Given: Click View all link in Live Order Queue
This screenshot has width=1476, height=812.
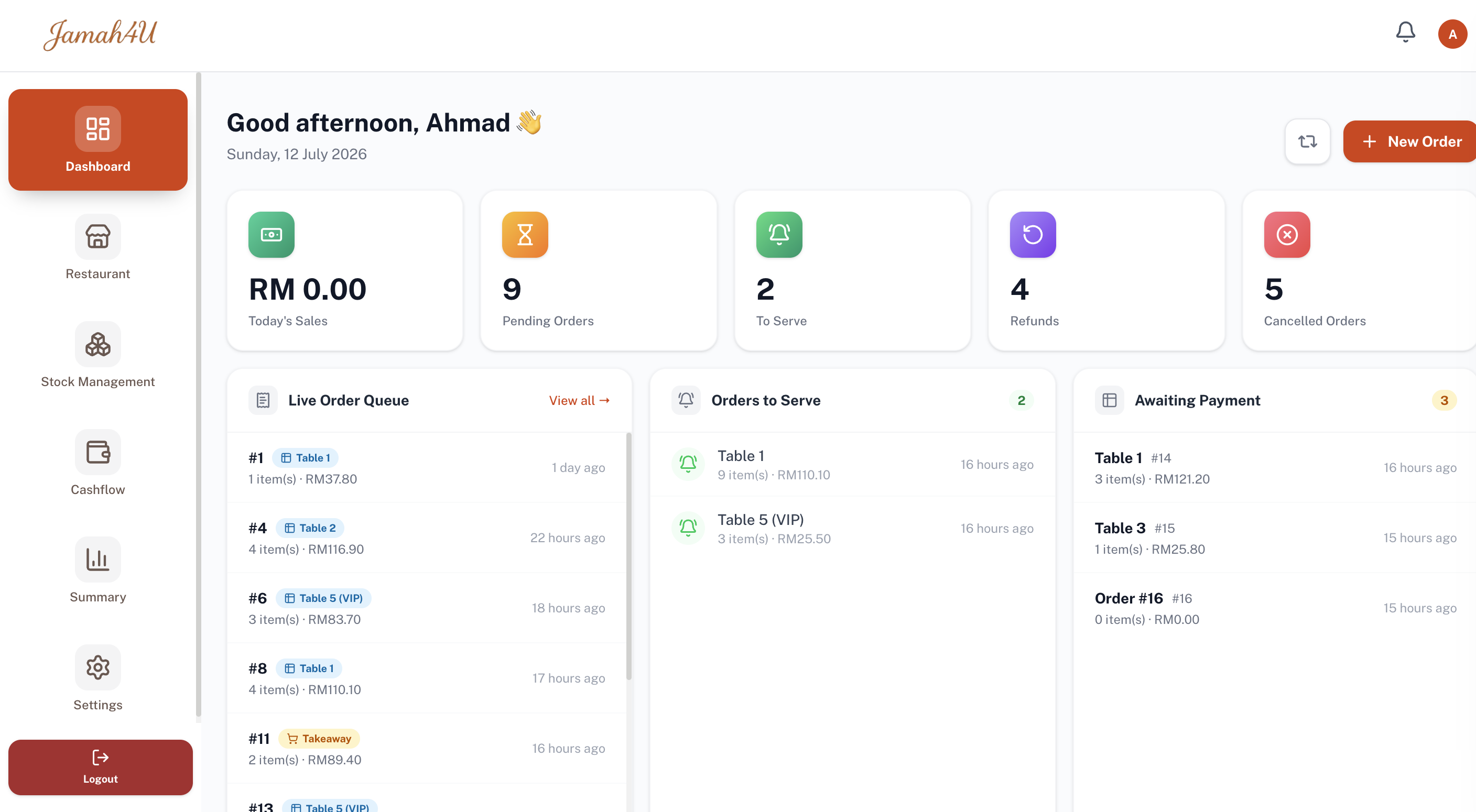Looking at the screenshot, I should click(x=579, y=400).
